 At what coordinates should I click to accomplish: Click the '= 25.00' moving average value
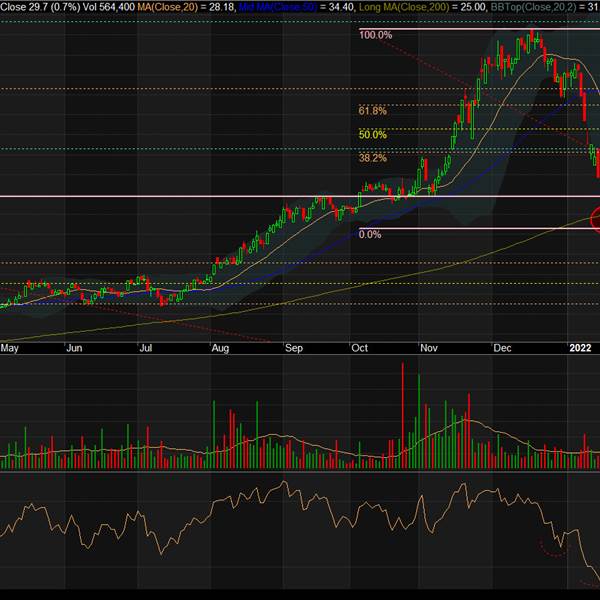(468, 7)
